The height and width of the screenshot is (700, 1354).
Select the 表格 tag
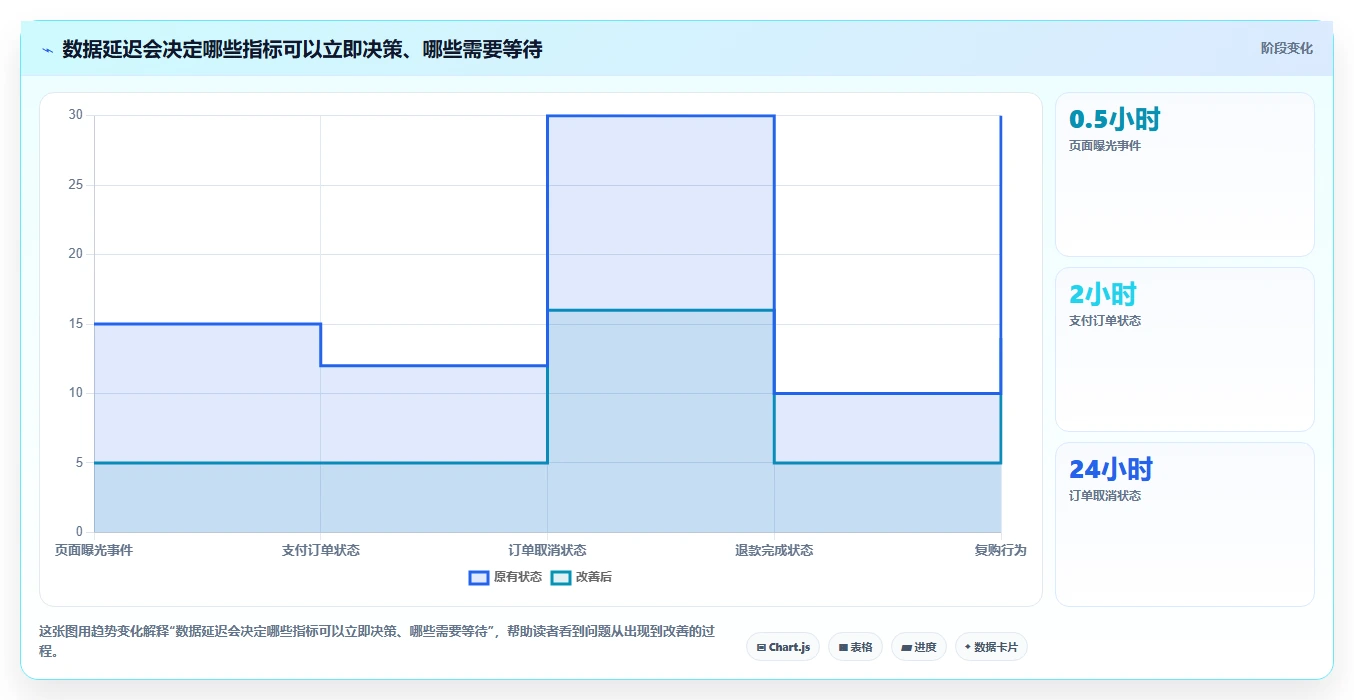(855, 647)
